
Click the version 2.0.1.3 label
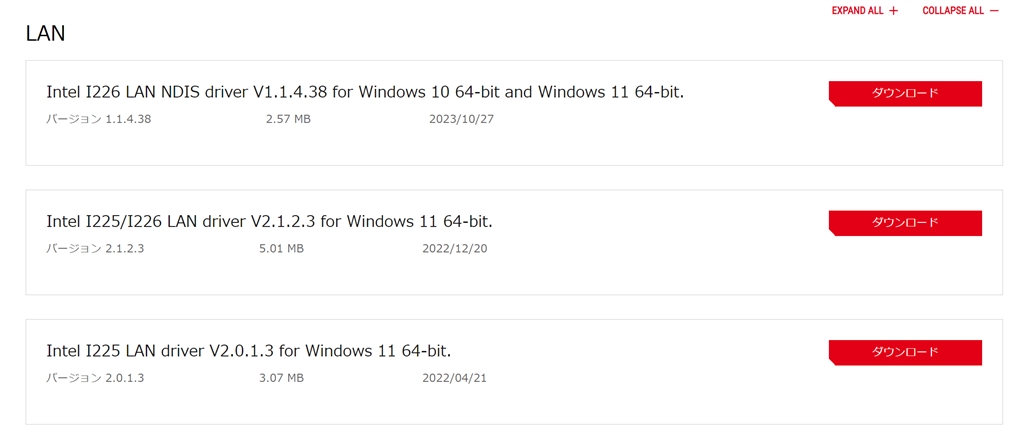(x=96, y=378)
